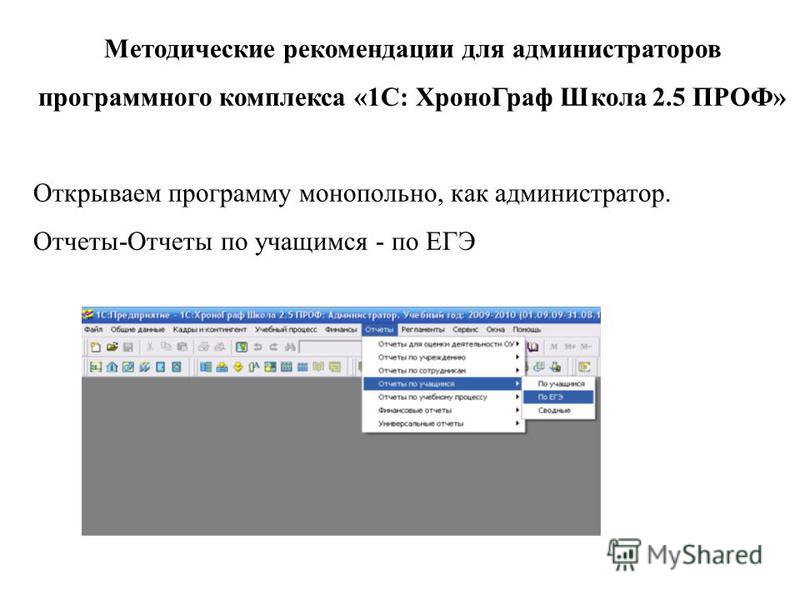The image size is (800, 600).
Task: Choose По ЕГЭ in the submenu
Action: click(559, 397)
